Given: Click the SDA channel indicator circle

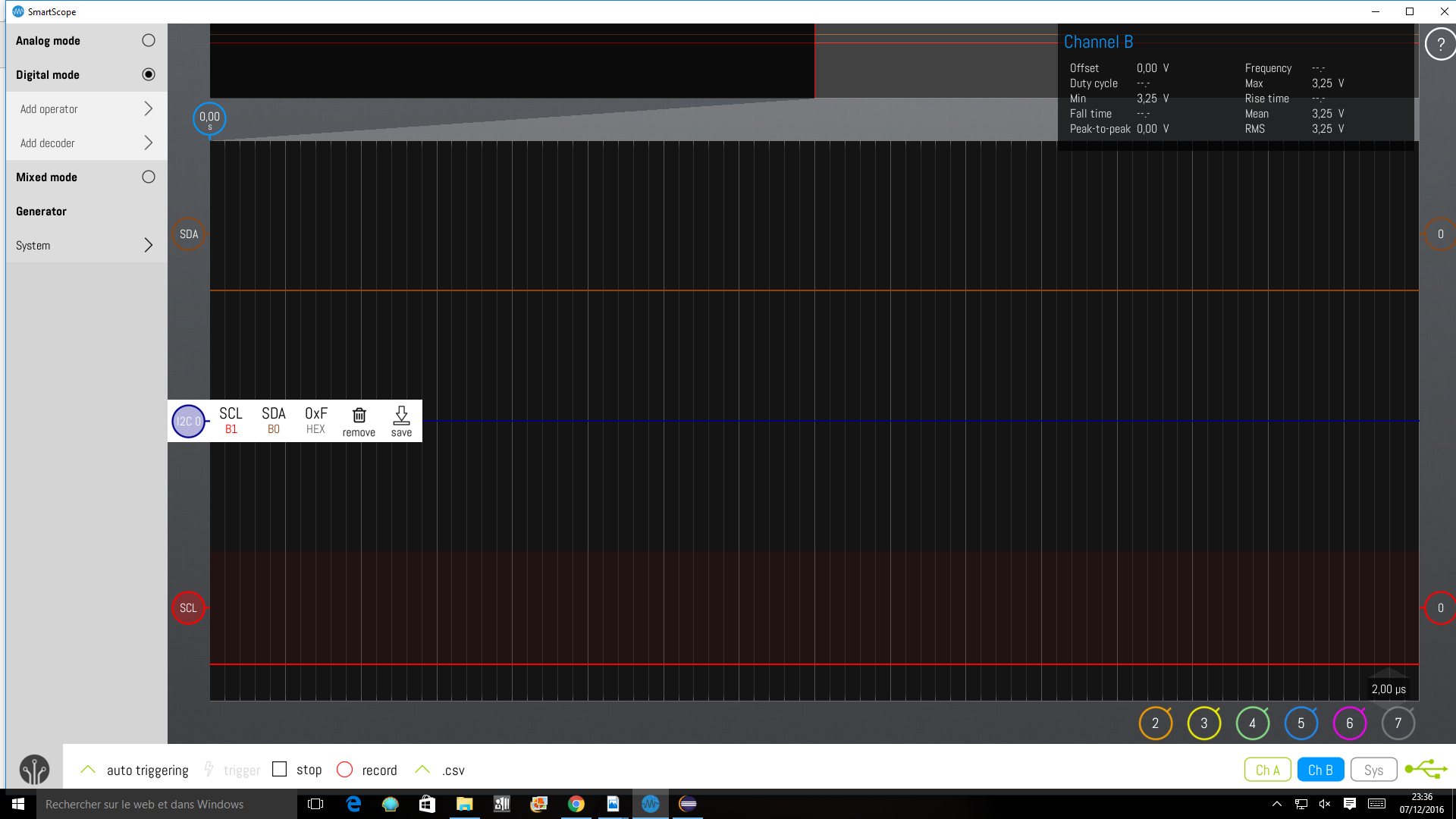Looking at the screenshot, I should click(189, 234).
